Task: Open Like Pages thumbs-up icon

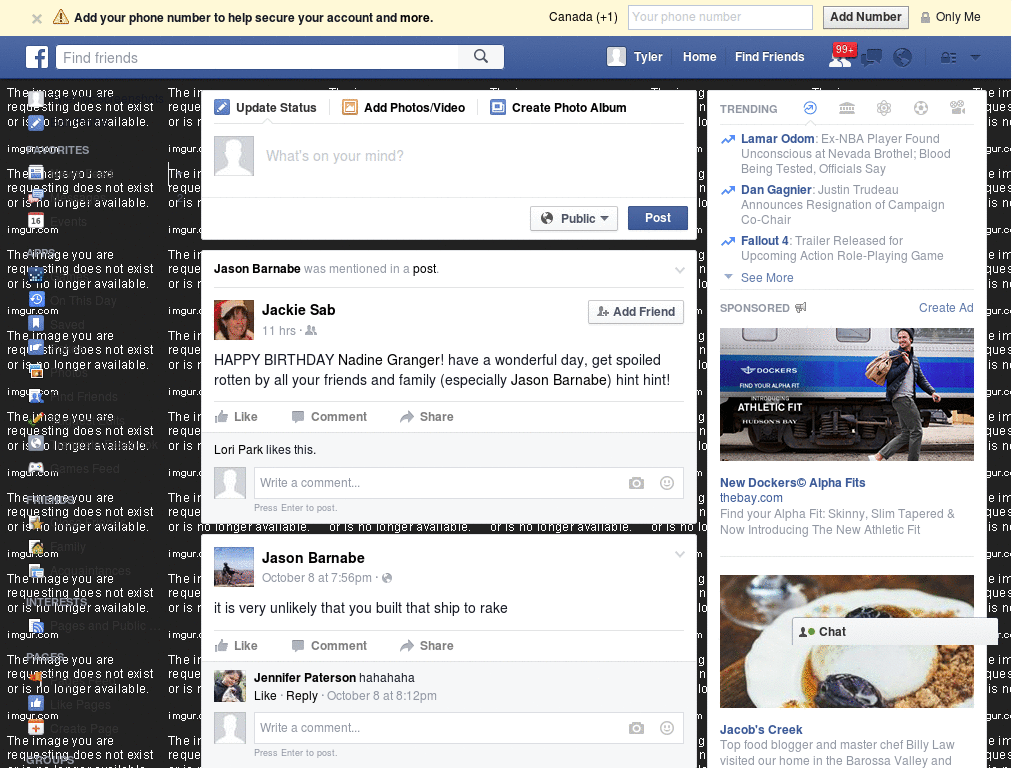Action: click(36, 703)
